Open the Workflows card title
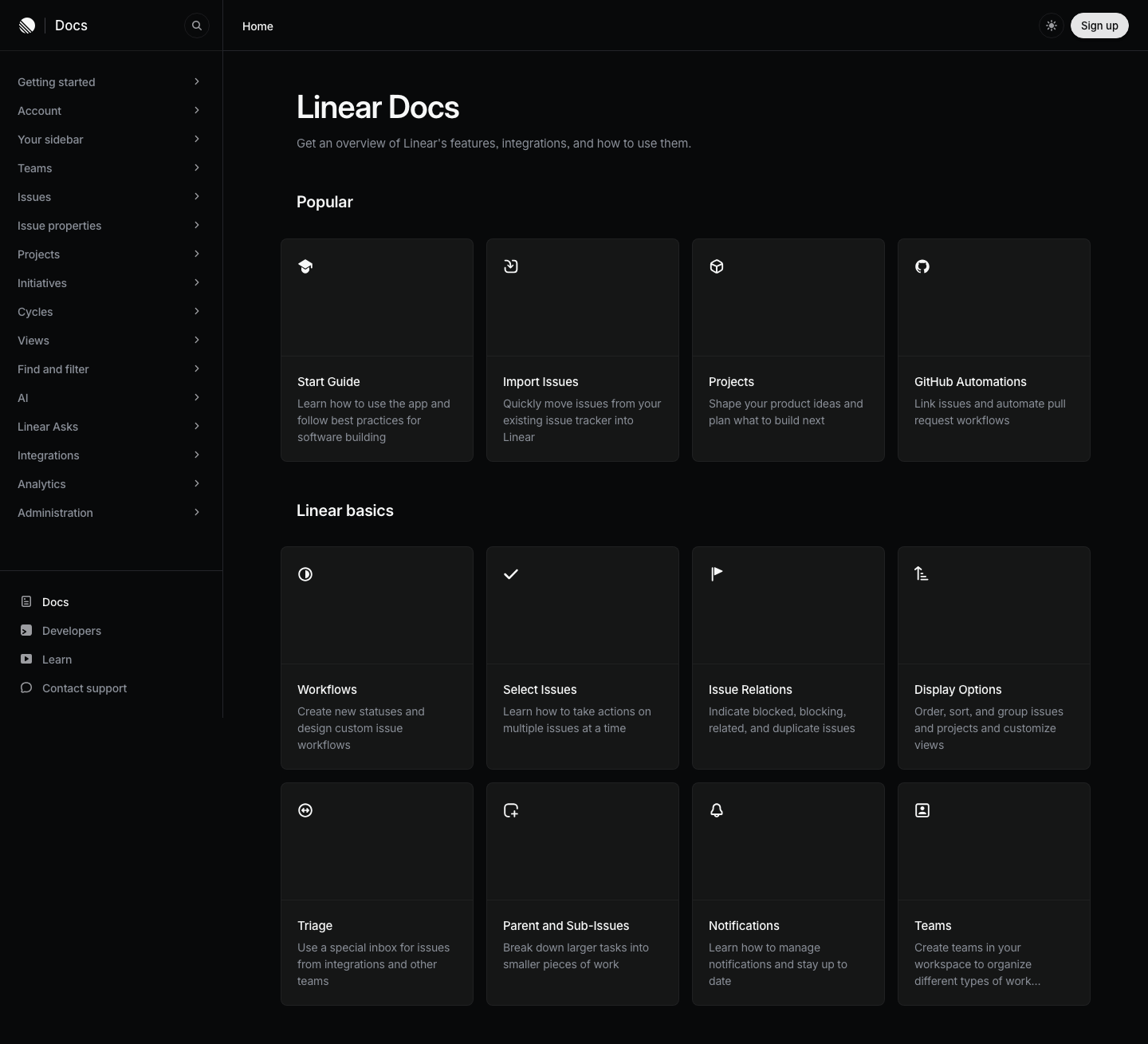The width and height of the screenshot is (1148, 1044). [x=327, y=690]
